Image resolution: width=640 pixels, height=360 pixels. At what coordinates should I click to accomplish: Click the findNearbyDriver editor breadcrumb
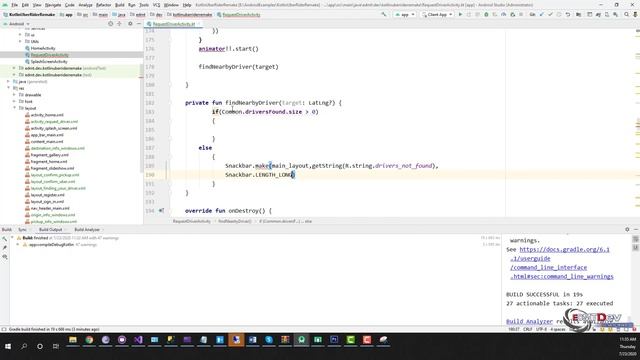[235, 221]
